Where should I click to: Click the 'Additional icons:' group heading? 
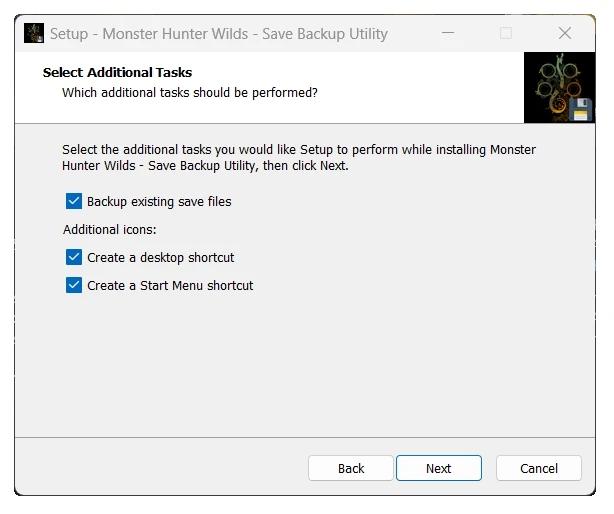pos(110,229)
